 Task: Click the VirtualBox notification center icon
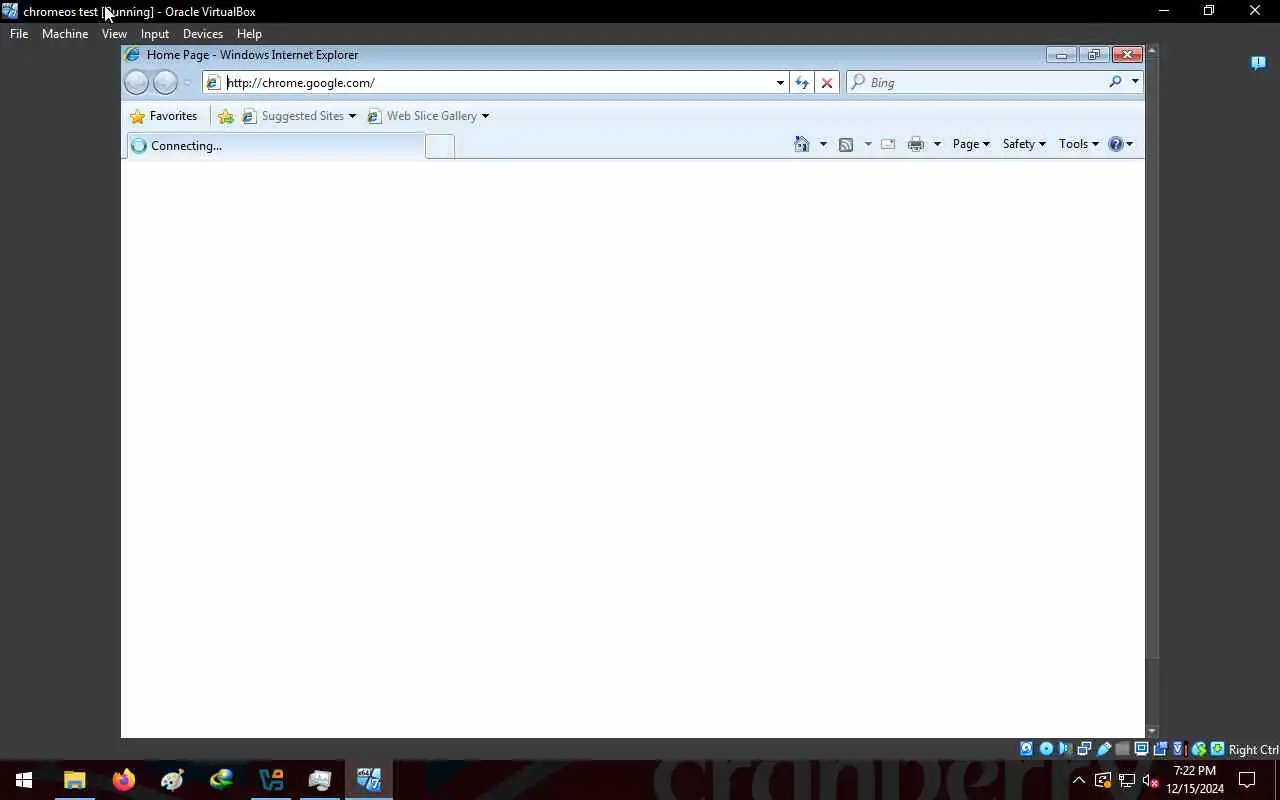click(1258, 63)
